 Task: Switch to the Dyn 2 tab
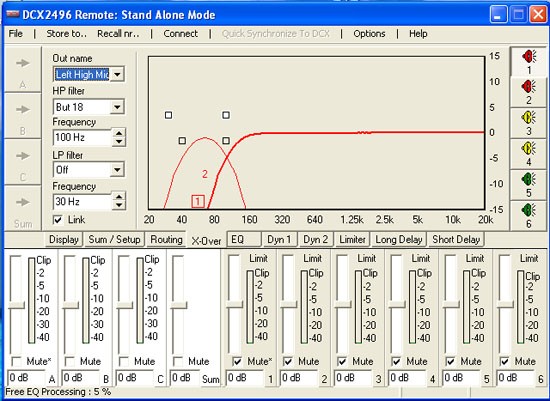point(315,240)
